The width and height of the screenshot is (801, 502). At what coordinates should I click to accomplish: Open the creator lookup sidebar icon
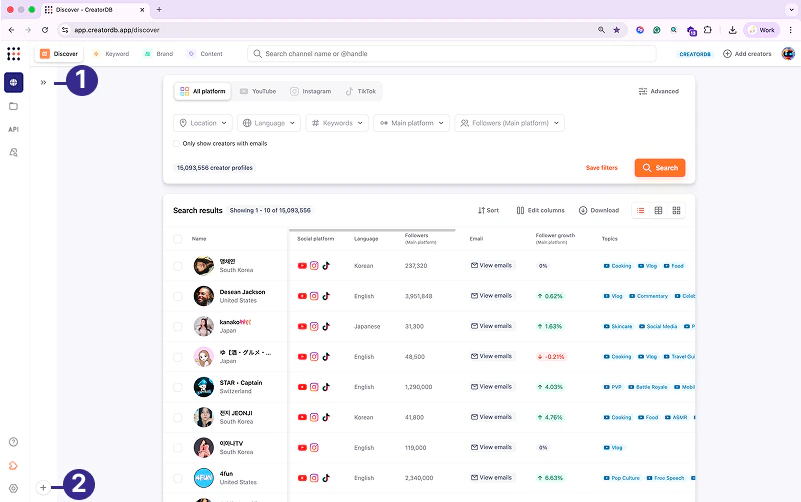(x=14, y=152)
